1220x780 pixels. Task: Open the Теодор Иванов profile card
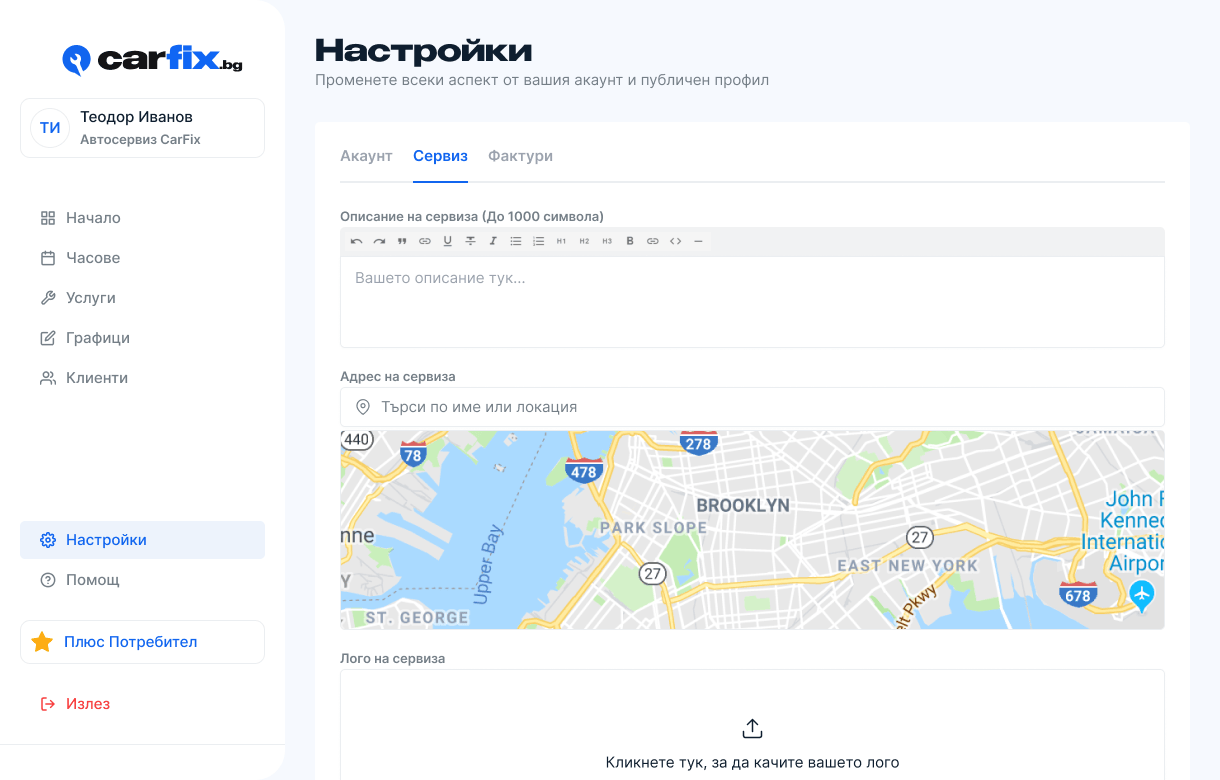[x=142, y=128]
